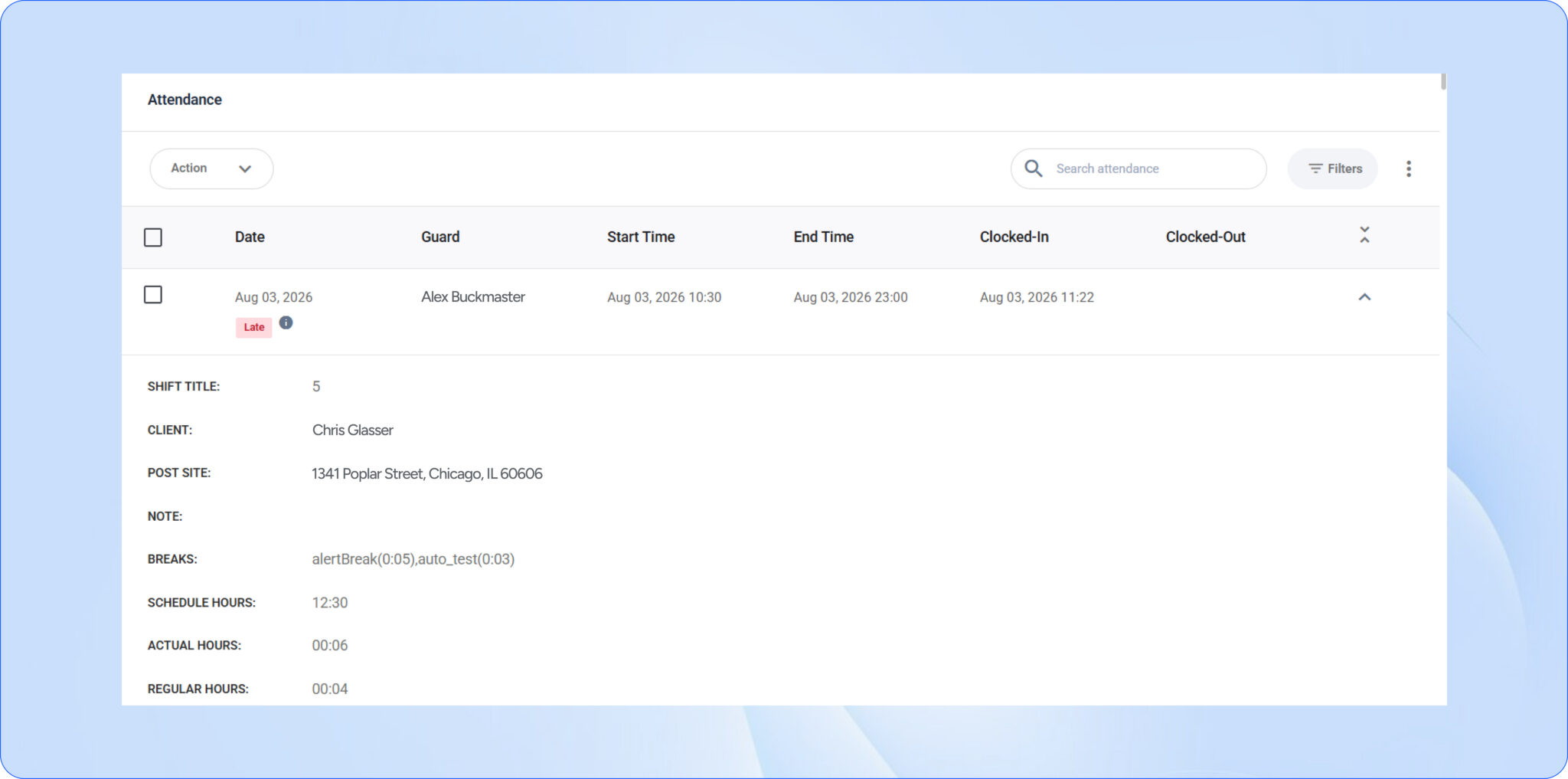Click shift title value 5
This screenshot has width=1568, height=779.
click(x=316, y=387)
